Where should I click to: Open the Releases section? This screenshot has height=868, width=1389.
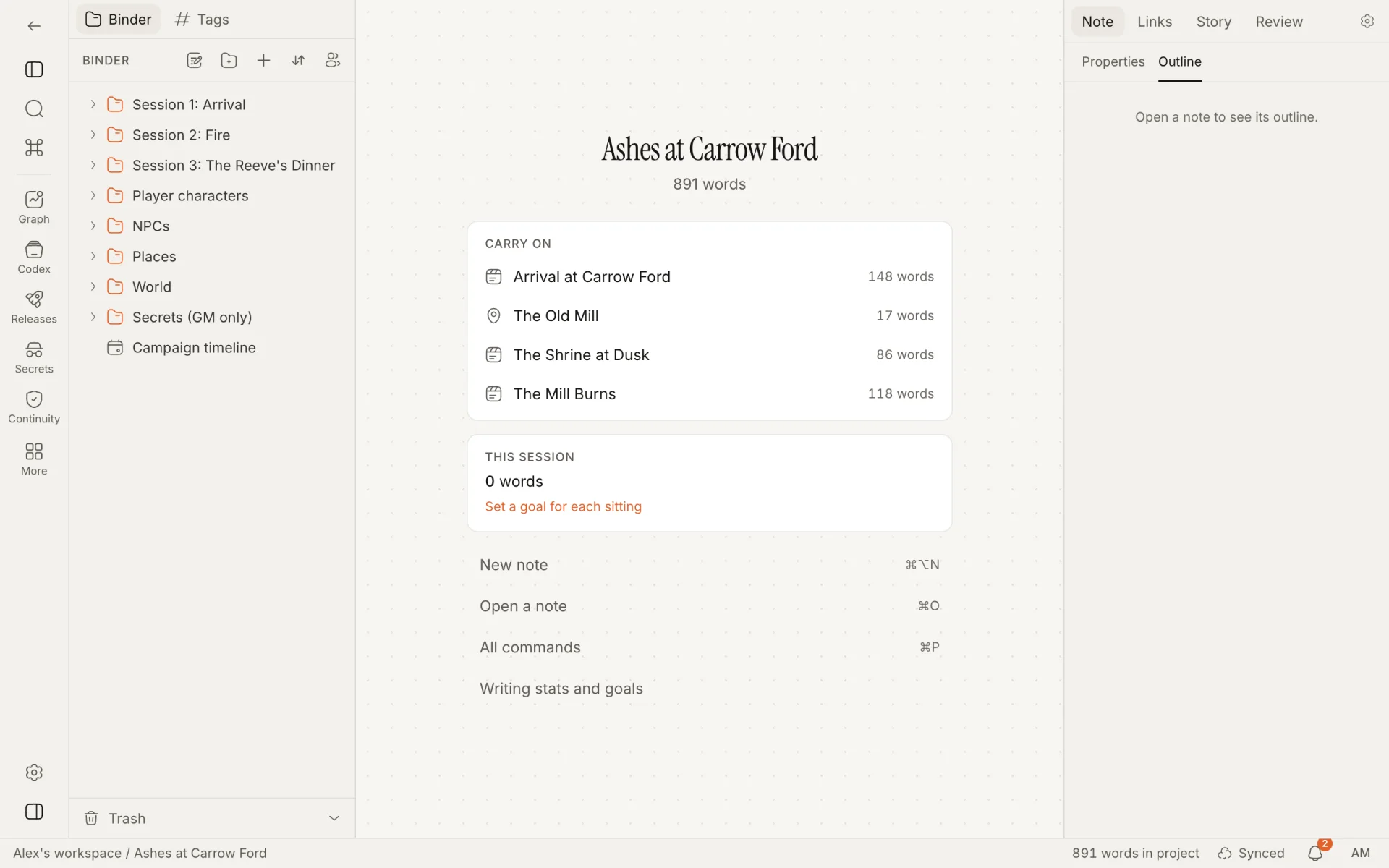pyautogui.click(x=34, y=307)
